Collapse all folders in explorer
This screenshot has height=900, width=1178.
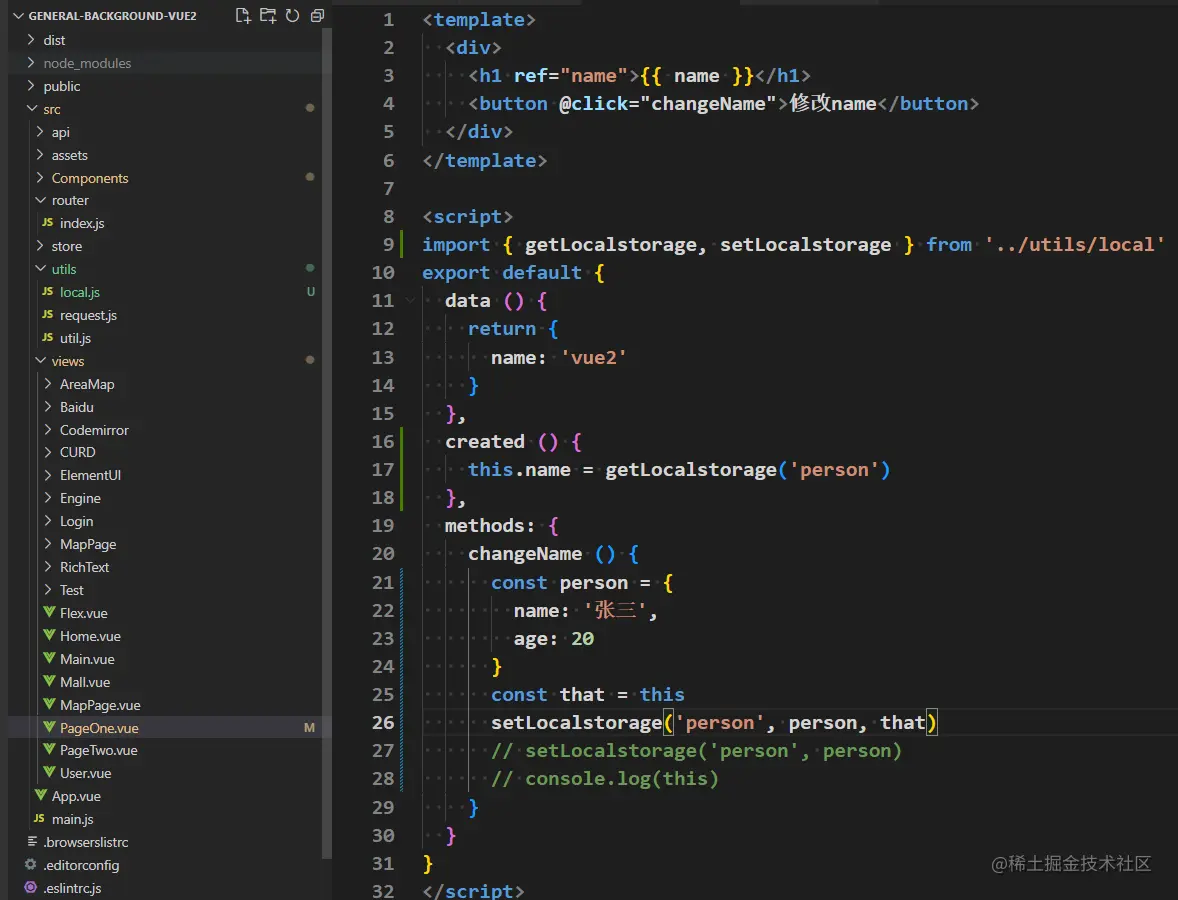317,16
